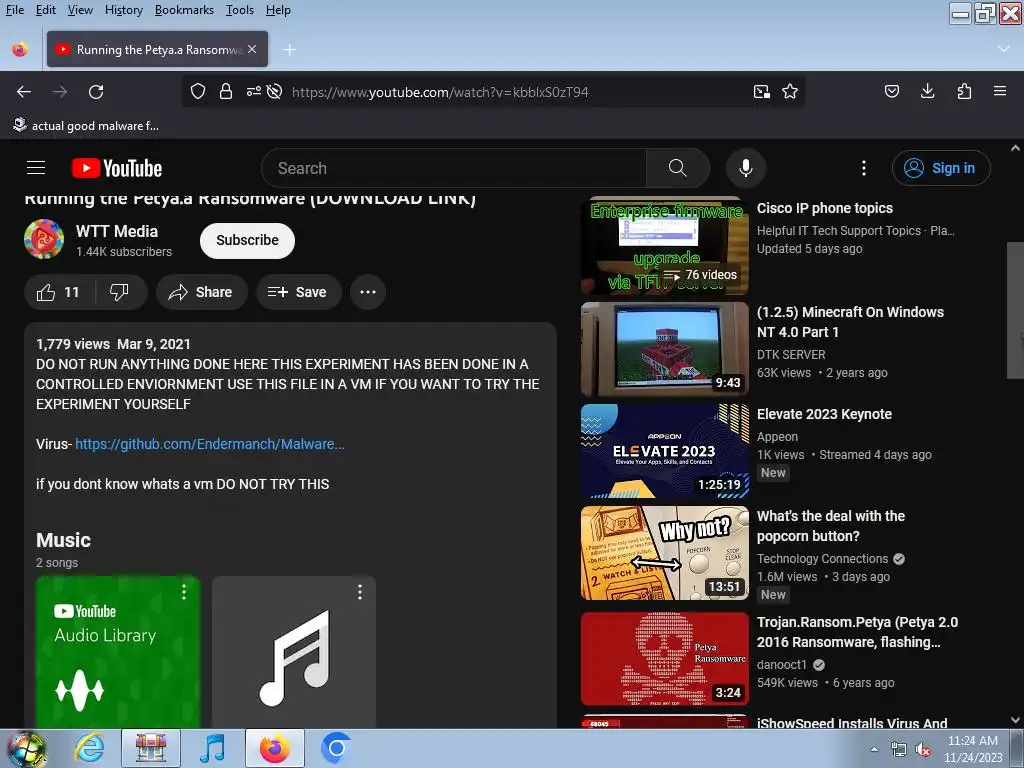Viewport: 1024px width, 768px height.
Task: Click the Firefox back arrow button
Action: 24,92
